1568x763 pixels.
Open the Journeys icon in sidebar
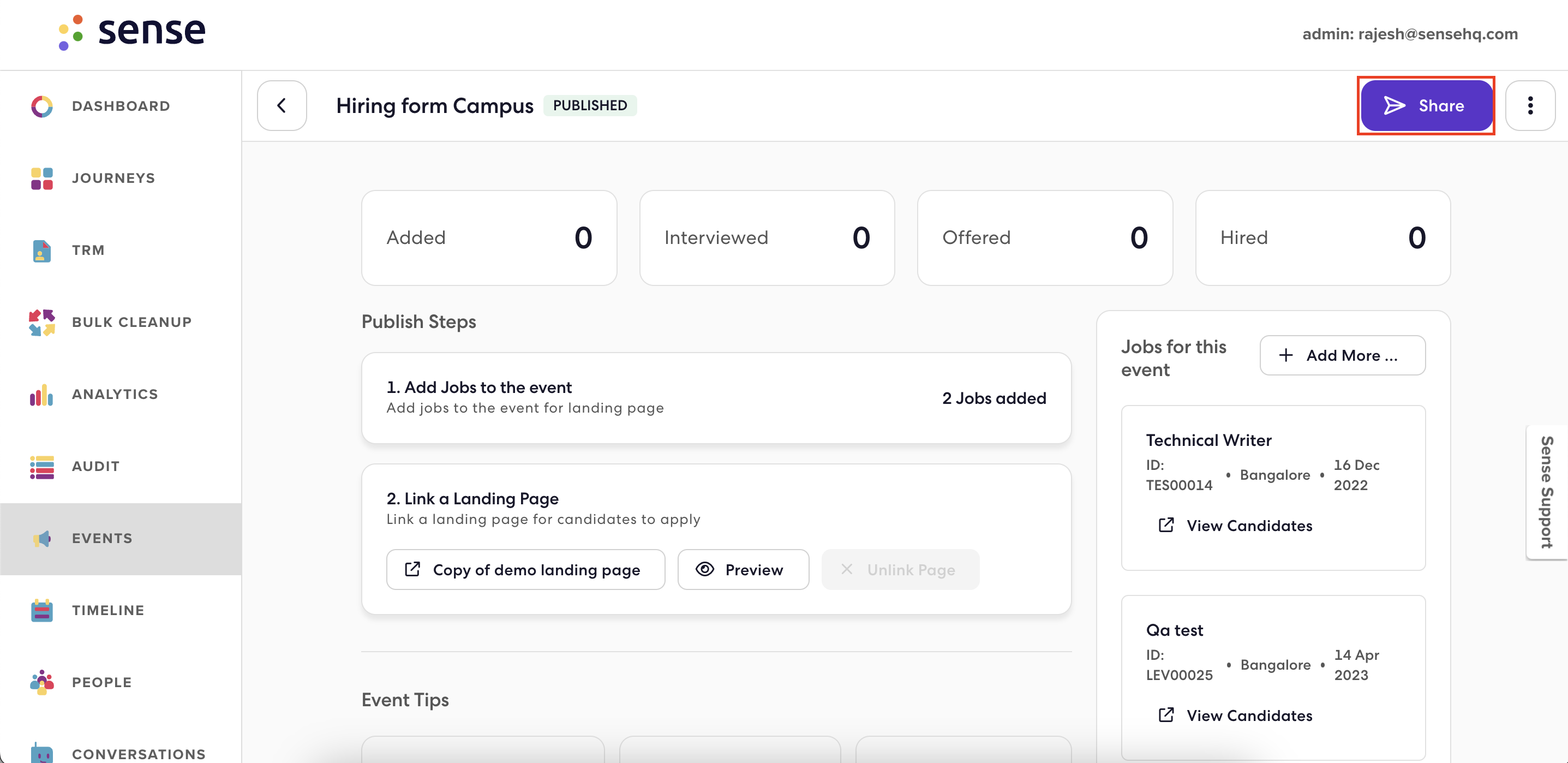coord(42,178)
